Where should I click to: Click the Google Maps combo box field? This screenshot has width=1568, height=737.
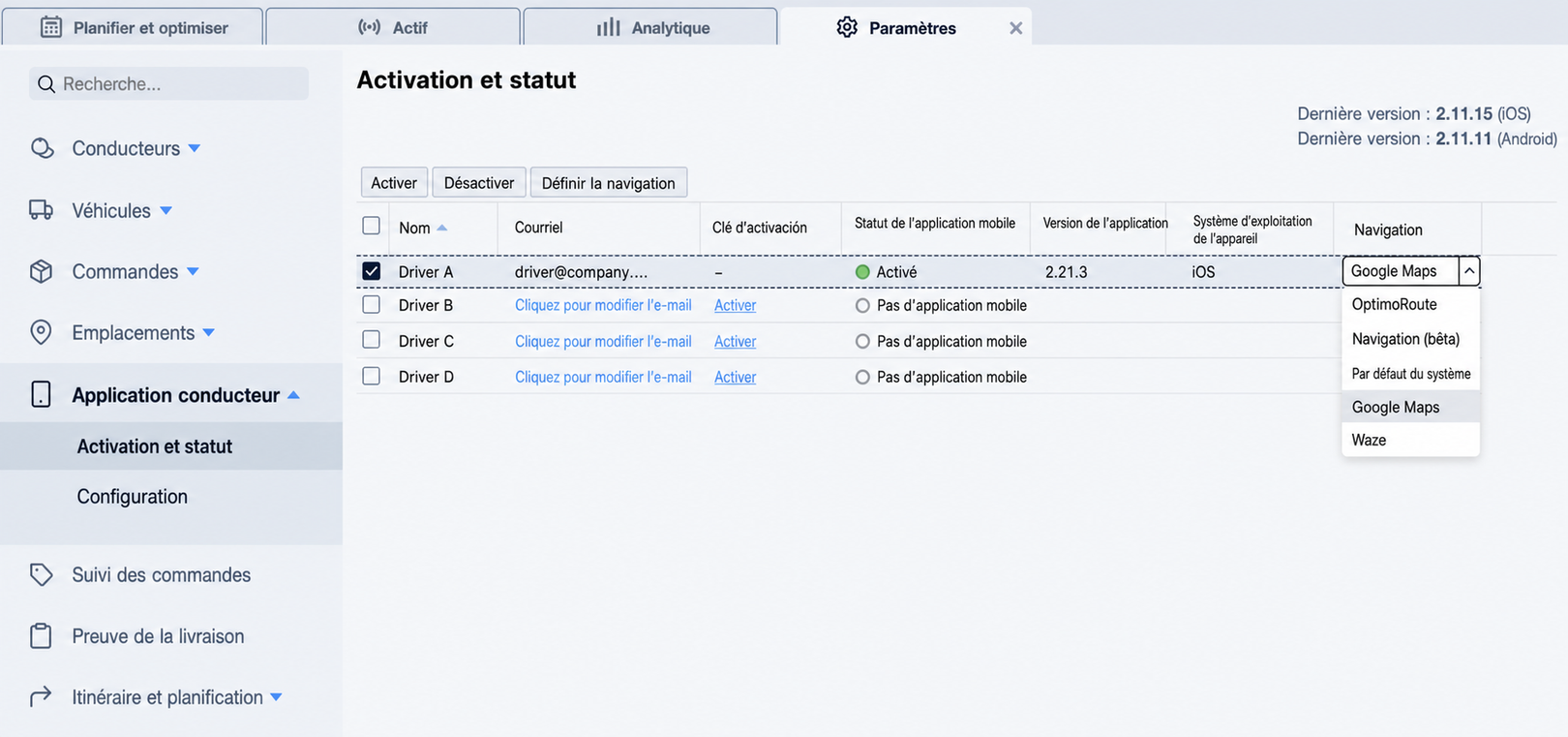[x=1401, y=271]
